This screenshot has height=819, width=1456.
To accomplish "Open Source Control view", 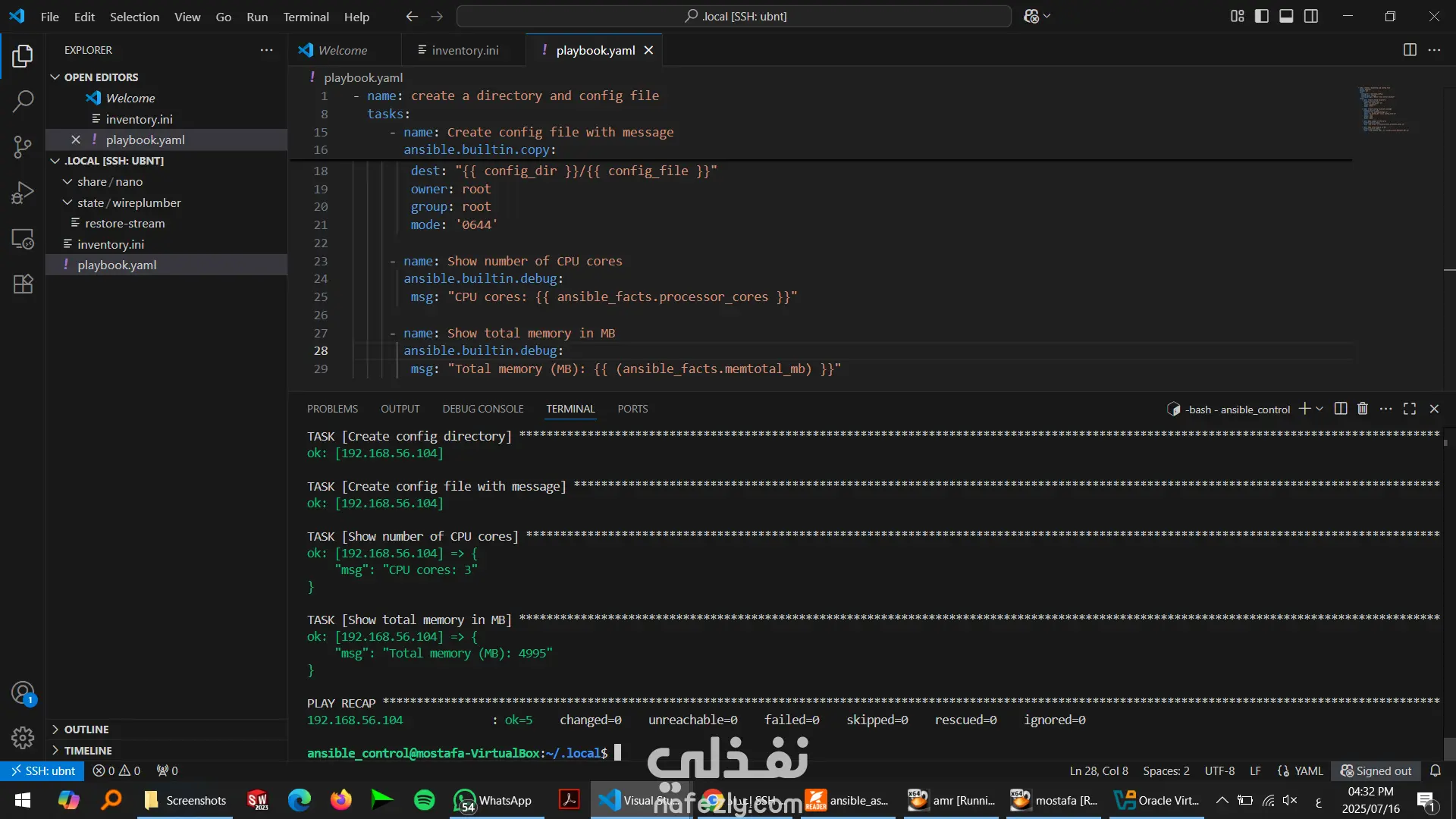I will (23, 146).
